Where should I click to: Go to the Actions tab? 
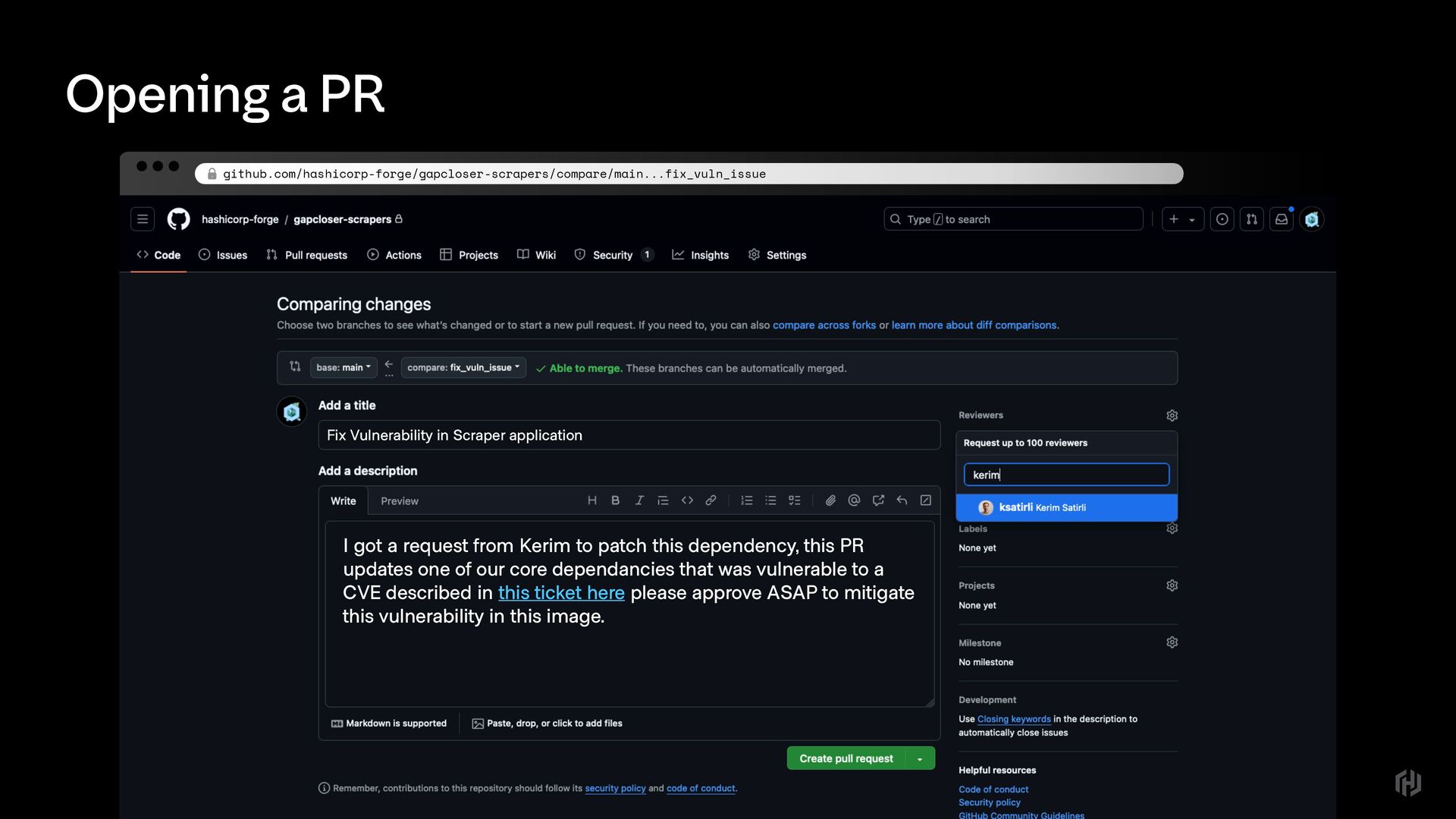pos(394,255)
